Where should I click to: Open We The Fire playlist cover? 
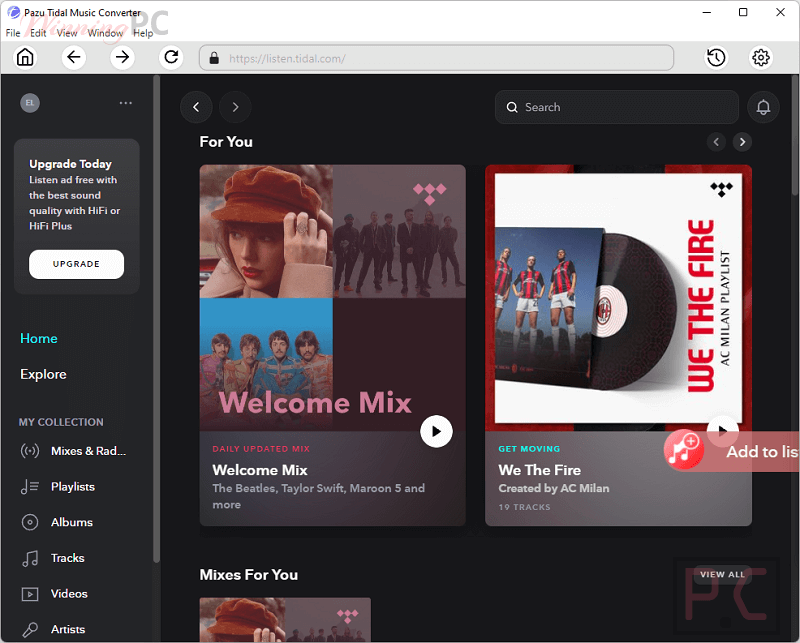[618, 298]
